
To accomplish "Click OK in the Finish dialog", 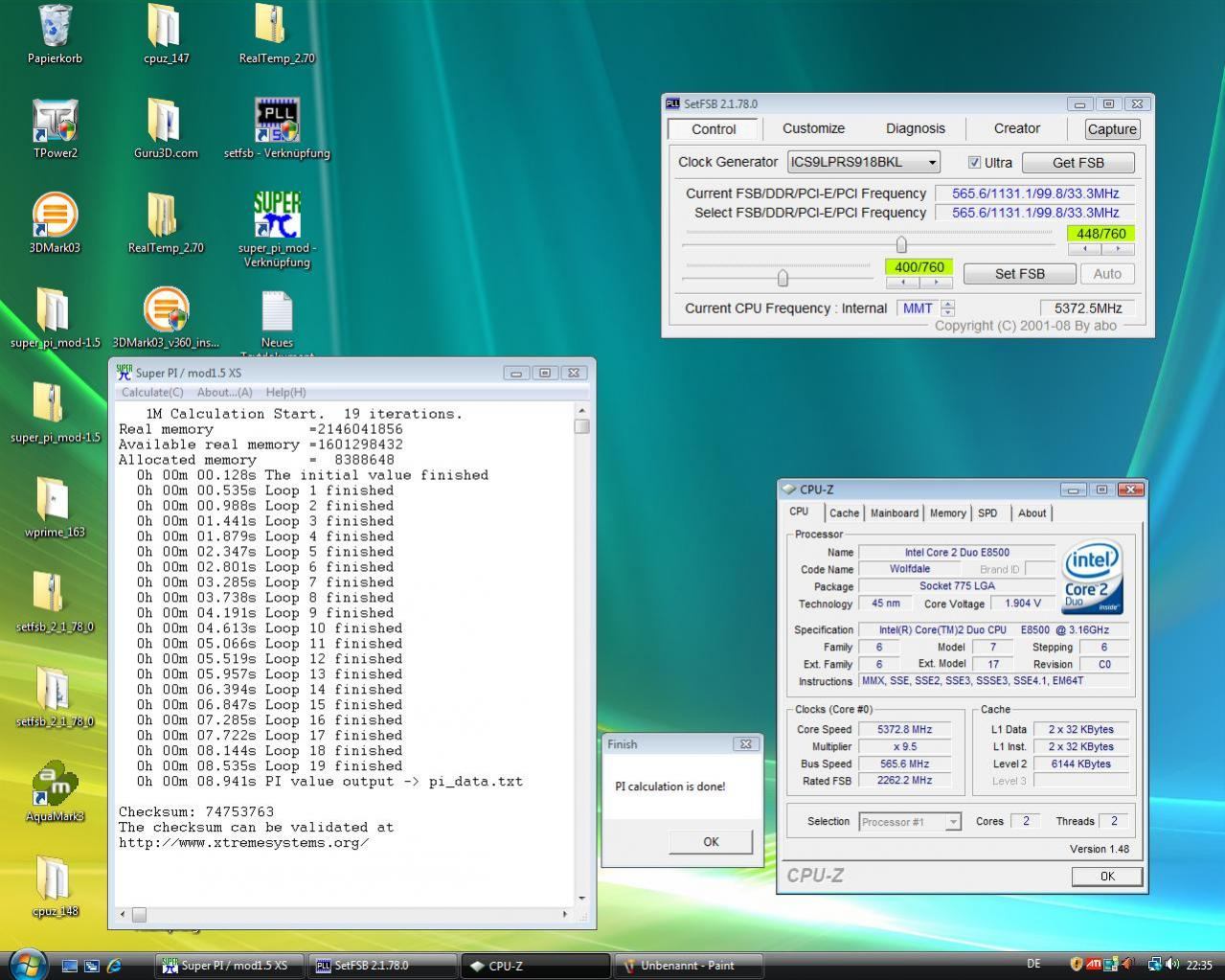I will click(711, 842).
